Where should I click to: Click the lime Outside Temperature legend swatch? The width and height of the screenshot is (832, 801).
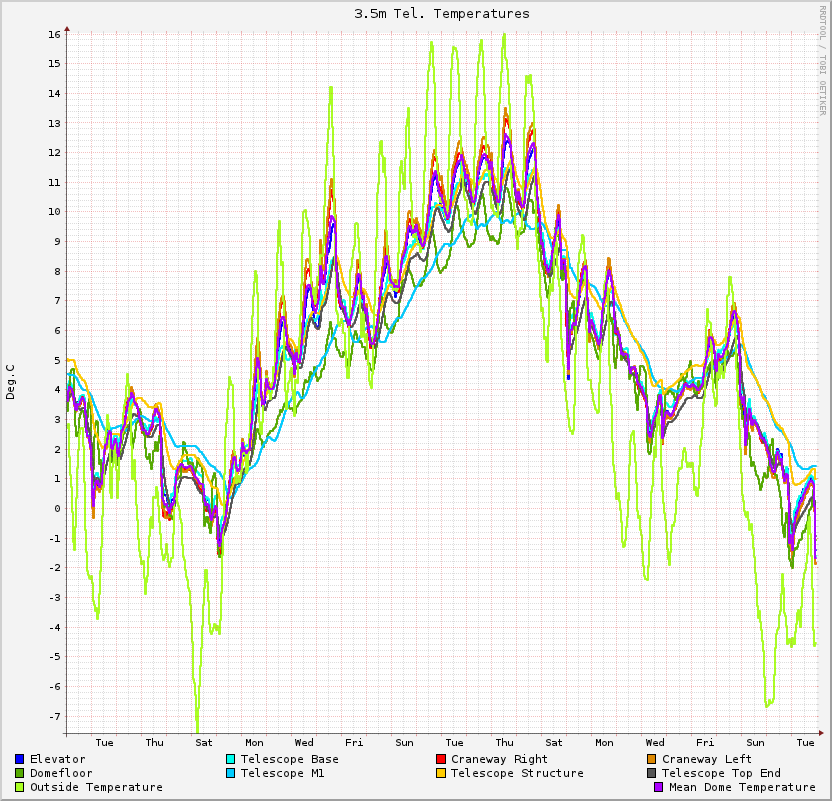coord(20,787)
